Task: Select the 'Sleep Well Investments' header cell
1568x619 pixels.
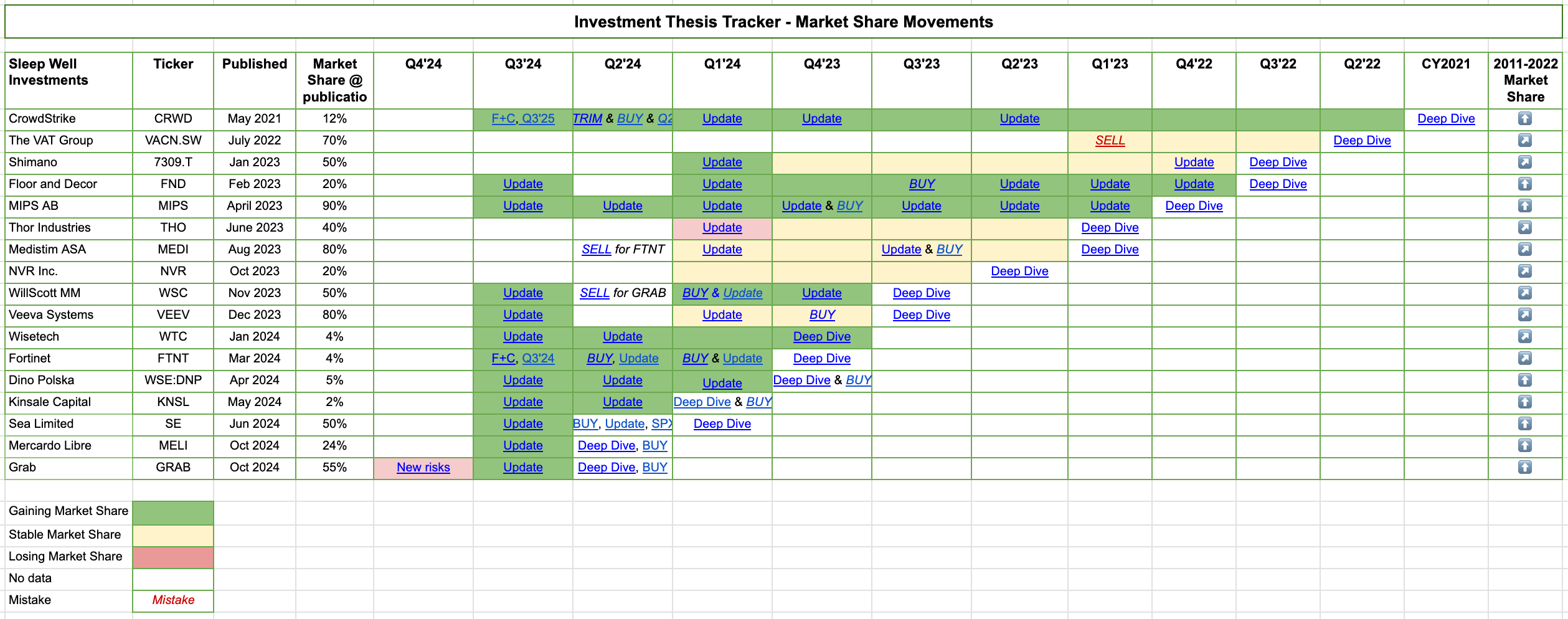Action: tap(68, 80)
